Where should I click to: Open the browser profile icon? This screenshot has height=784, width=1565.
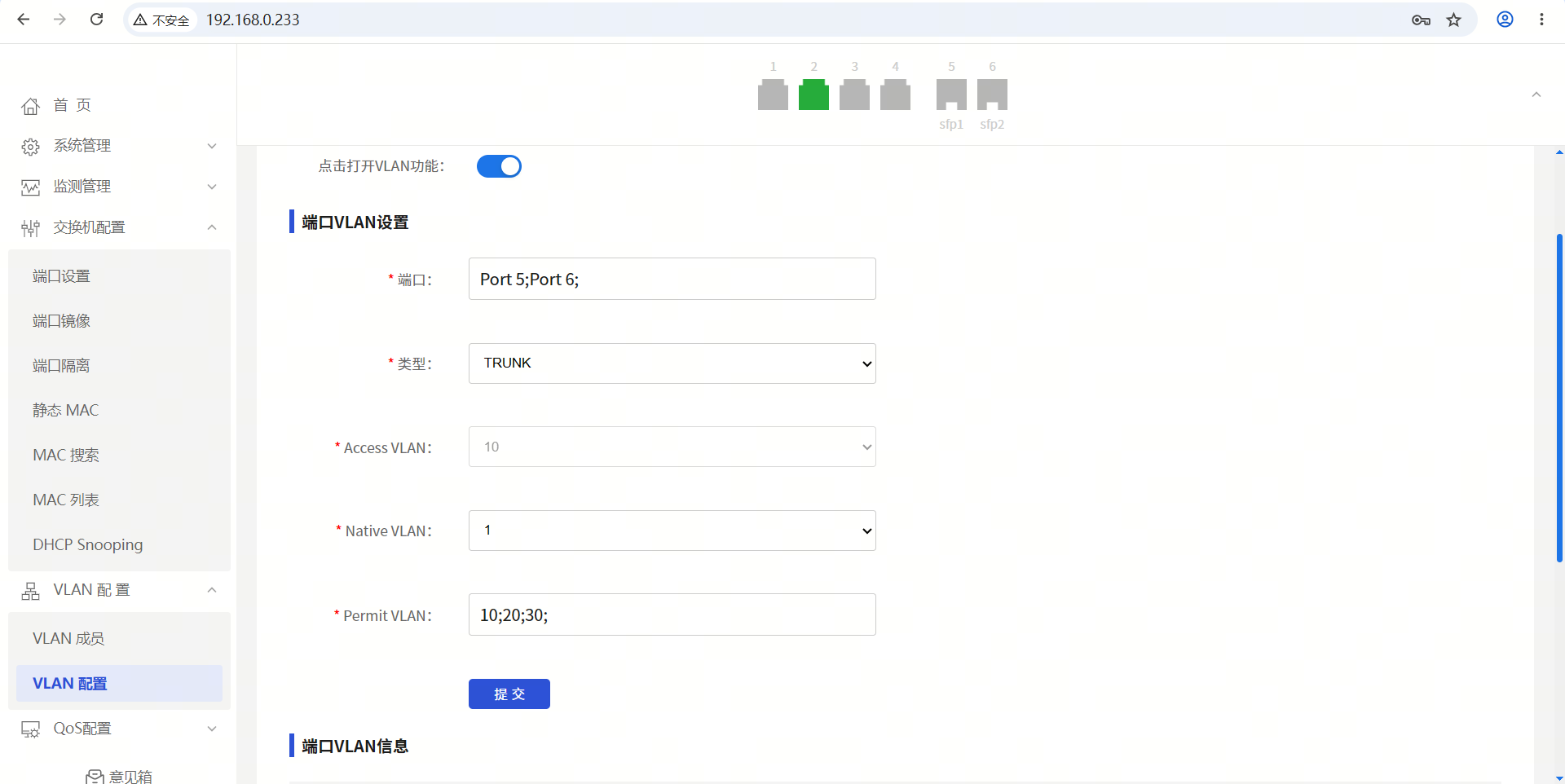[1505, 20]
